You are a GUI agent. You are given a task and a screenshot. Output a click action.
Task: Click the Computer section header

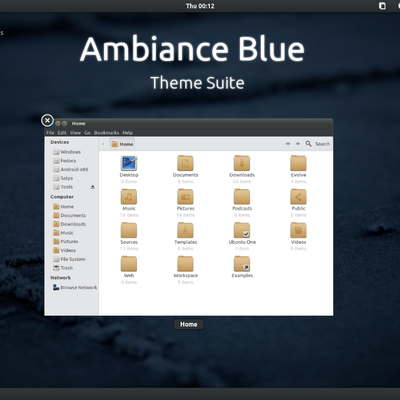click(x=62, y=197)
